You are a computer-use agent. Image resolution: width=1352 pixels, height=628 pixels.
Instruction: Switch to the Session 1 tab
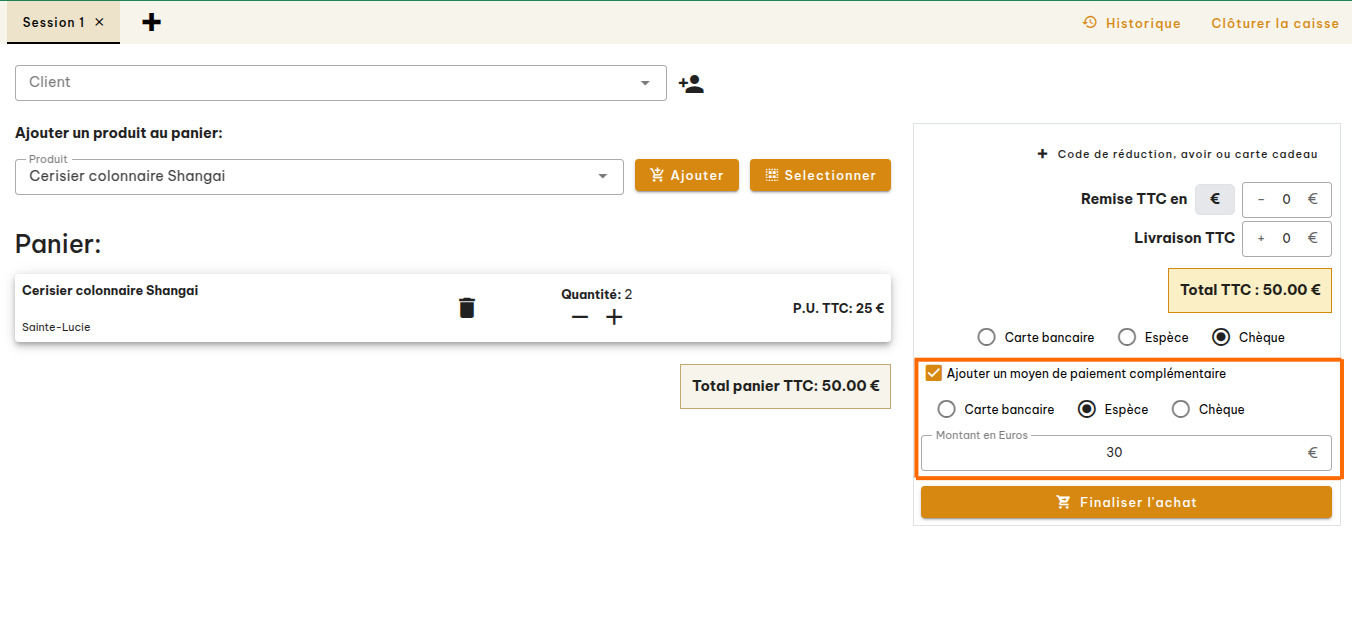point(55,21)
